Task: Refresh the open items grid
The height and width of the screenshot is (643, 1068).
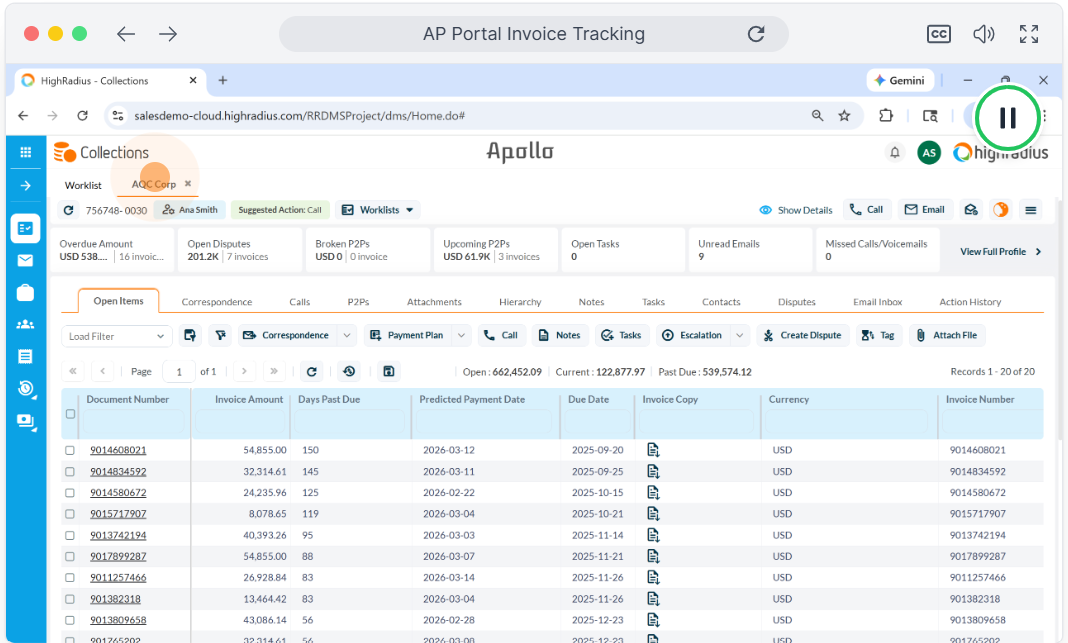Action: [x=312, y=371]
